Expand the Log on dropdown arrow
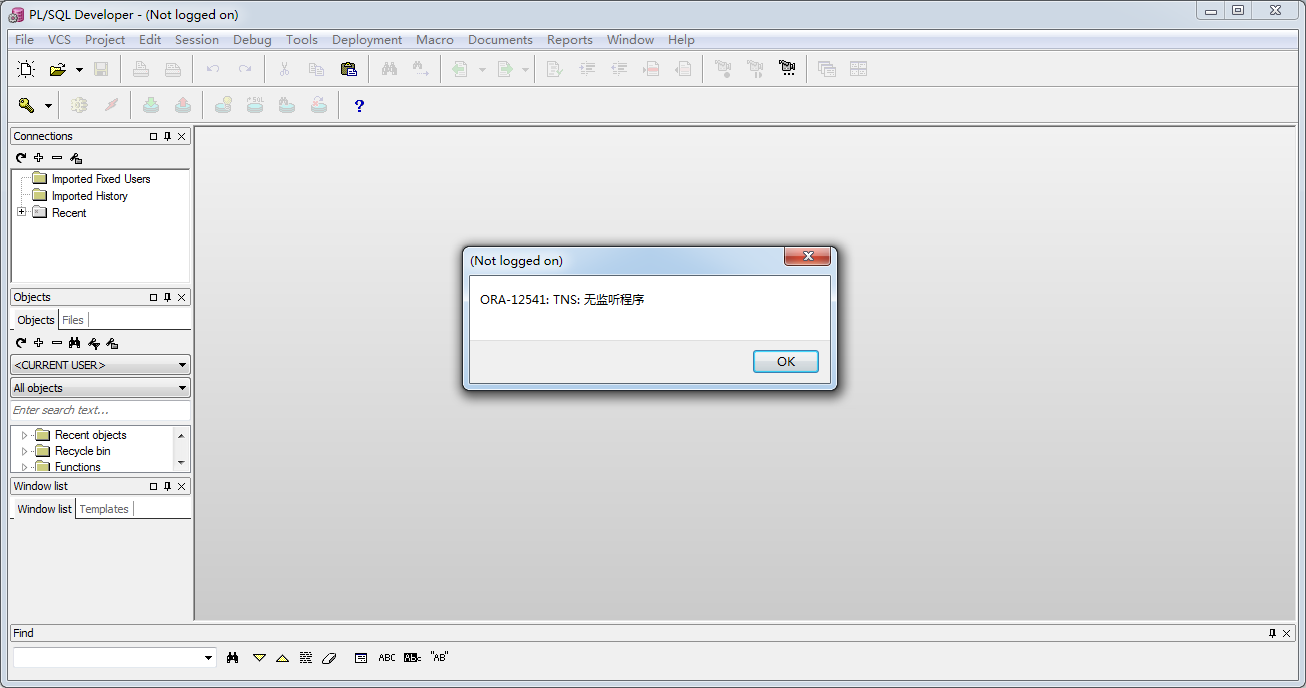The width and height of the screenshot is (1306, 688). coord(48,106)
